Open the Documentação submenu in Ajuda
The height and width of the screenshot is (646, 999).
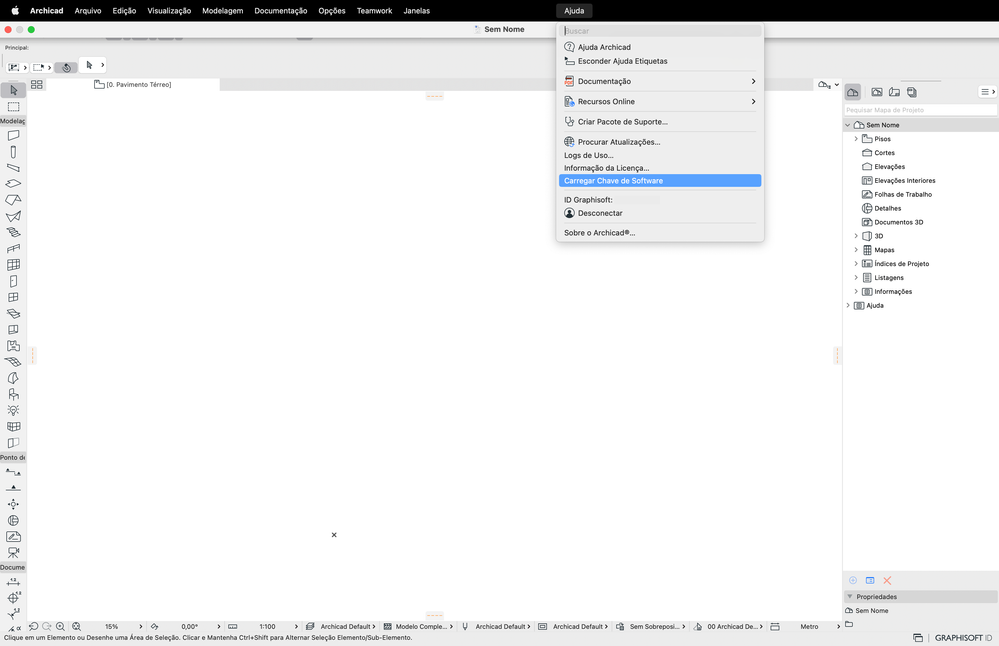(x=659, y=82)
